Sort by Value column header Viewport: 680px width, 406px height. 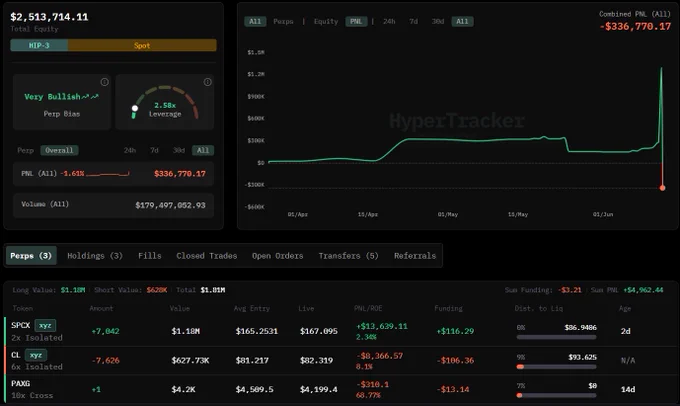pos(180,308)
